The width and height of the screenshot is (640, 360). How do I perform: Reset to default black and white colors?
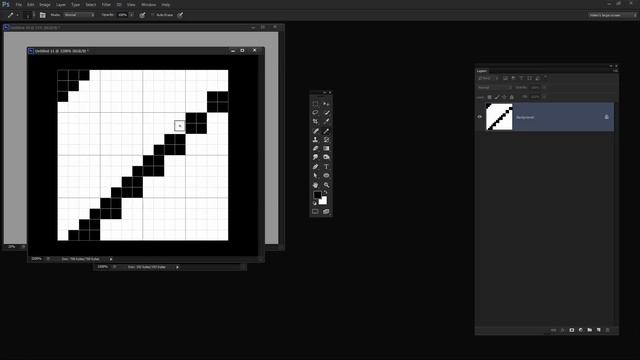(x=315, y=203)
